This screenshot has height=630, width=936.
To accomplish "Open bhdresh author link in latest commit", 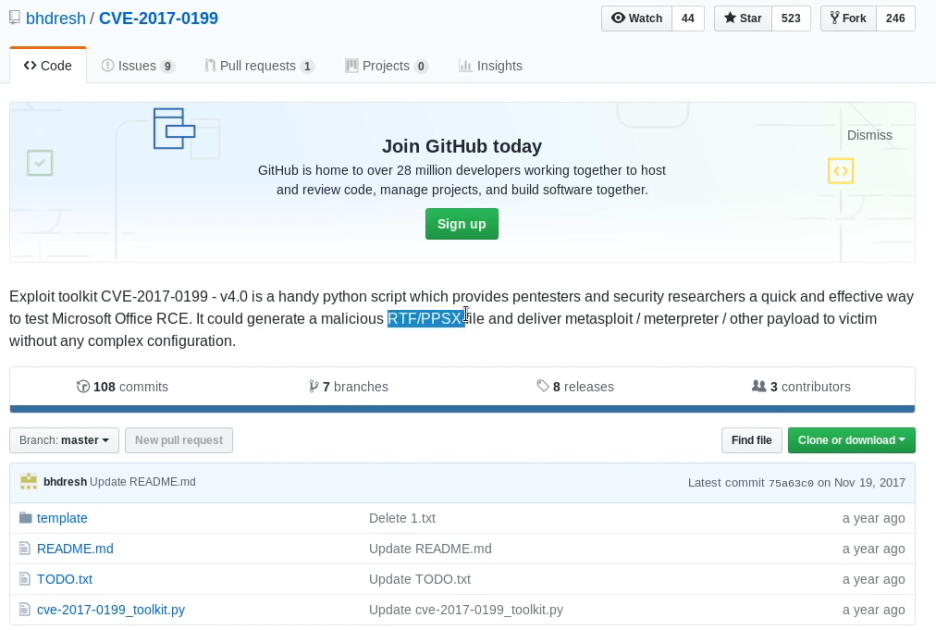I will pos(65,482).
